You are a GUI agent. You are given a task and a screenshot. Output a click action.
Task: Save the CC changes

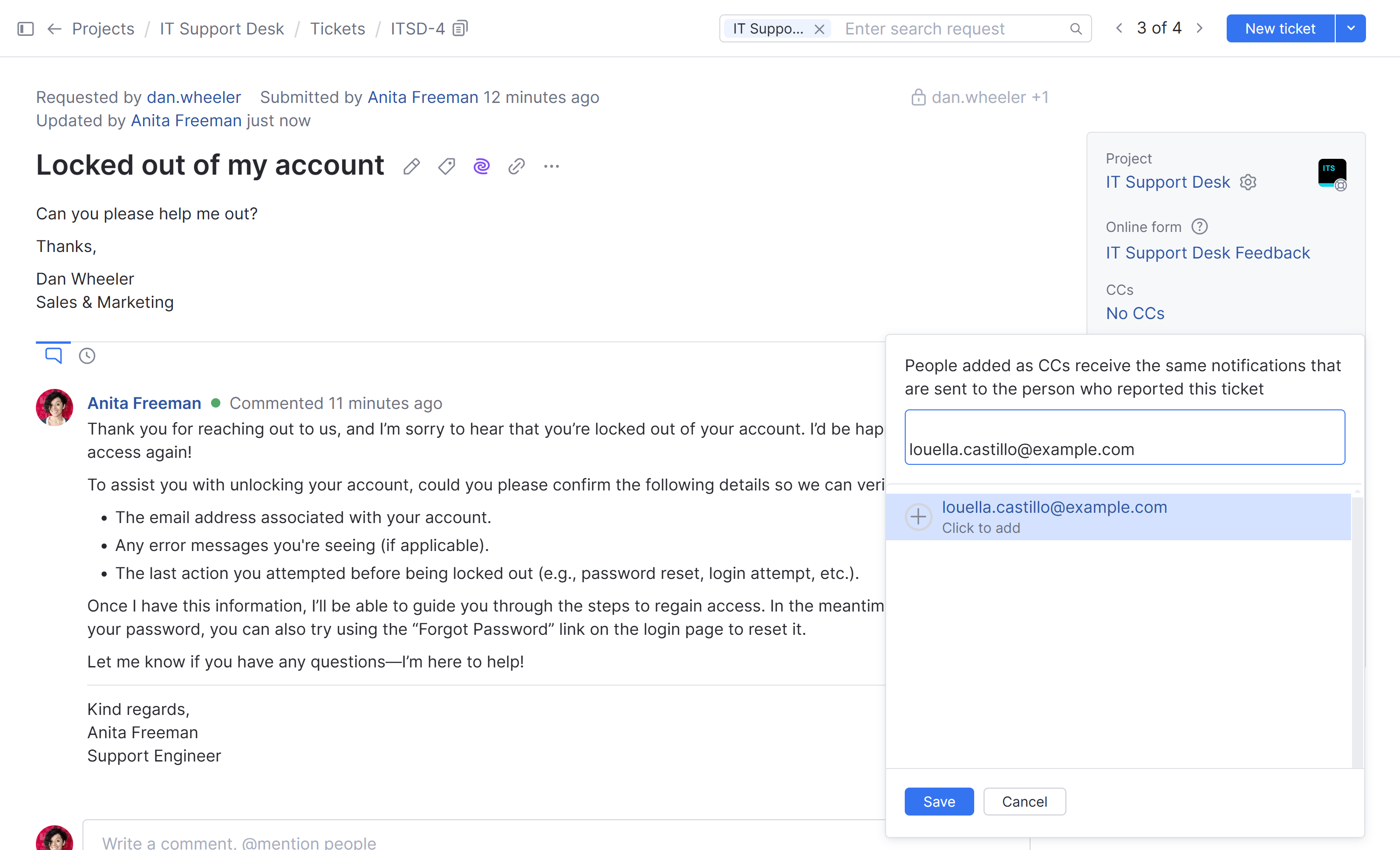[x=939, y=801]
